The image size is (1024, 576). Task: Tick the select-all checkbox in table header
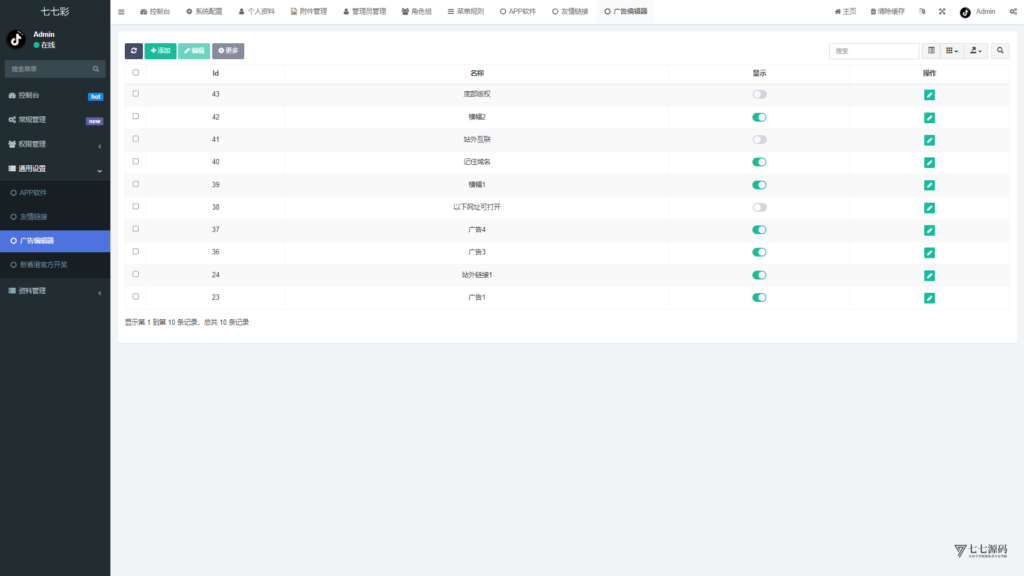coord(136,73)
